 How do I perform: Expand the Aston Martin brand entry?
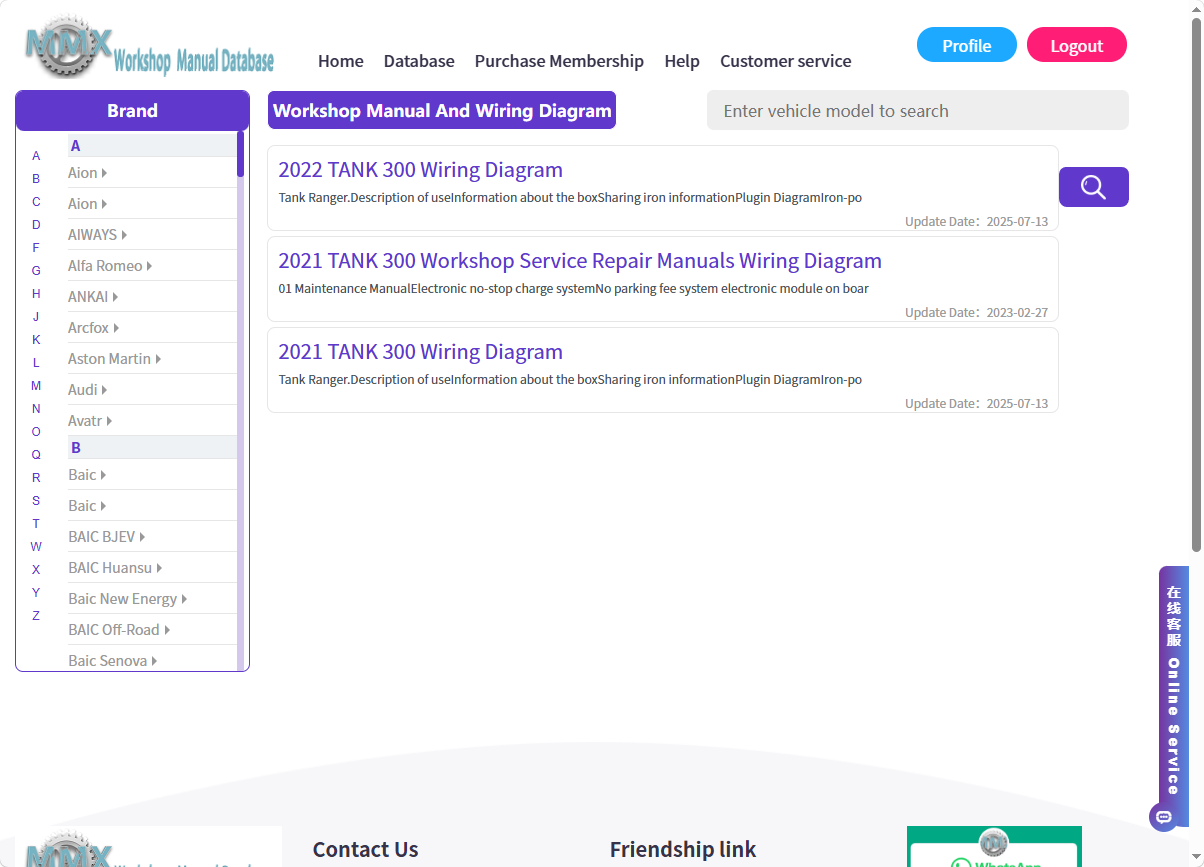(x=115, y=359)
